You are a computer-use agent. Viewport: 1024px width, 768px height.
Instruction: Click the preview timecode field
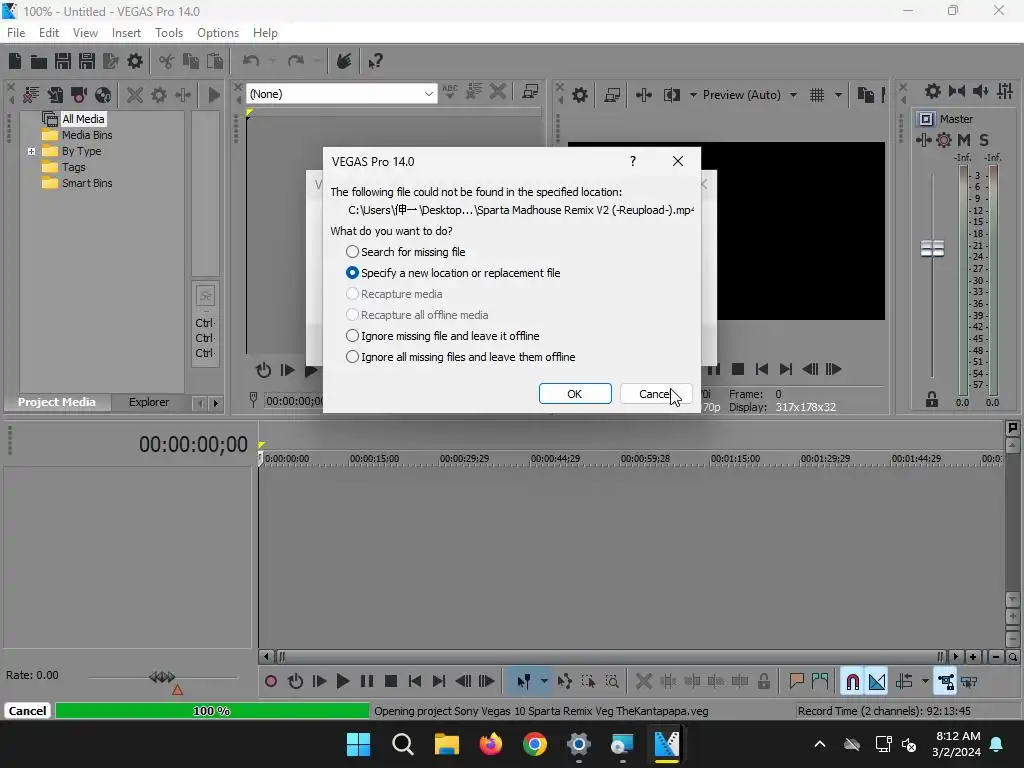tap(294, 401)
